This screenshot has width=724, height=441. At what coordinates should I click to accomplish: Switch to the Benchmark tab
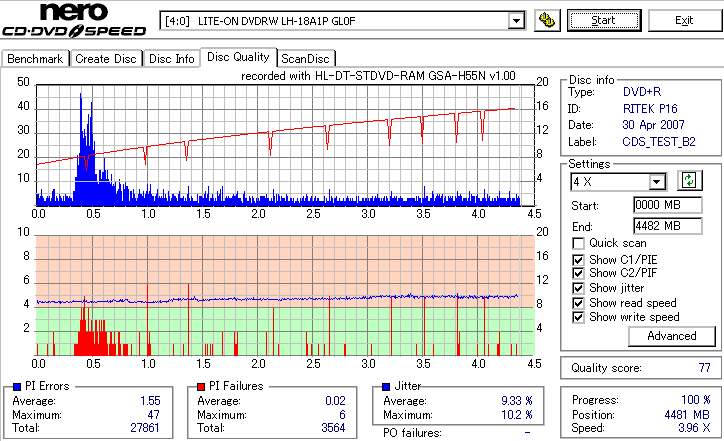(35, 59)
